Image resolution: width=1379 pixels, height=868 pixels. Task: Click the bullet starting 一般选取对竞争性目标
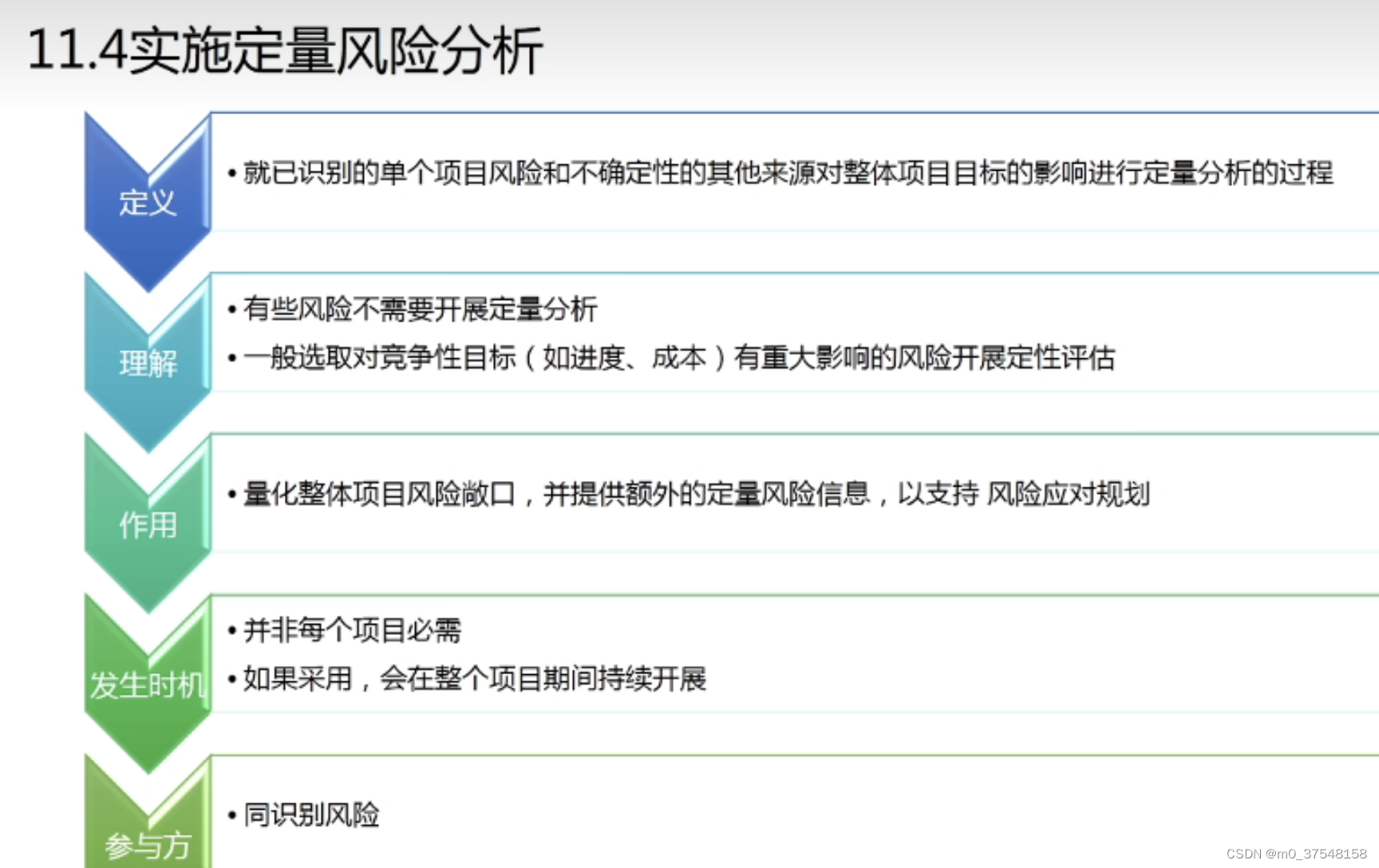[x=678, y=357]
